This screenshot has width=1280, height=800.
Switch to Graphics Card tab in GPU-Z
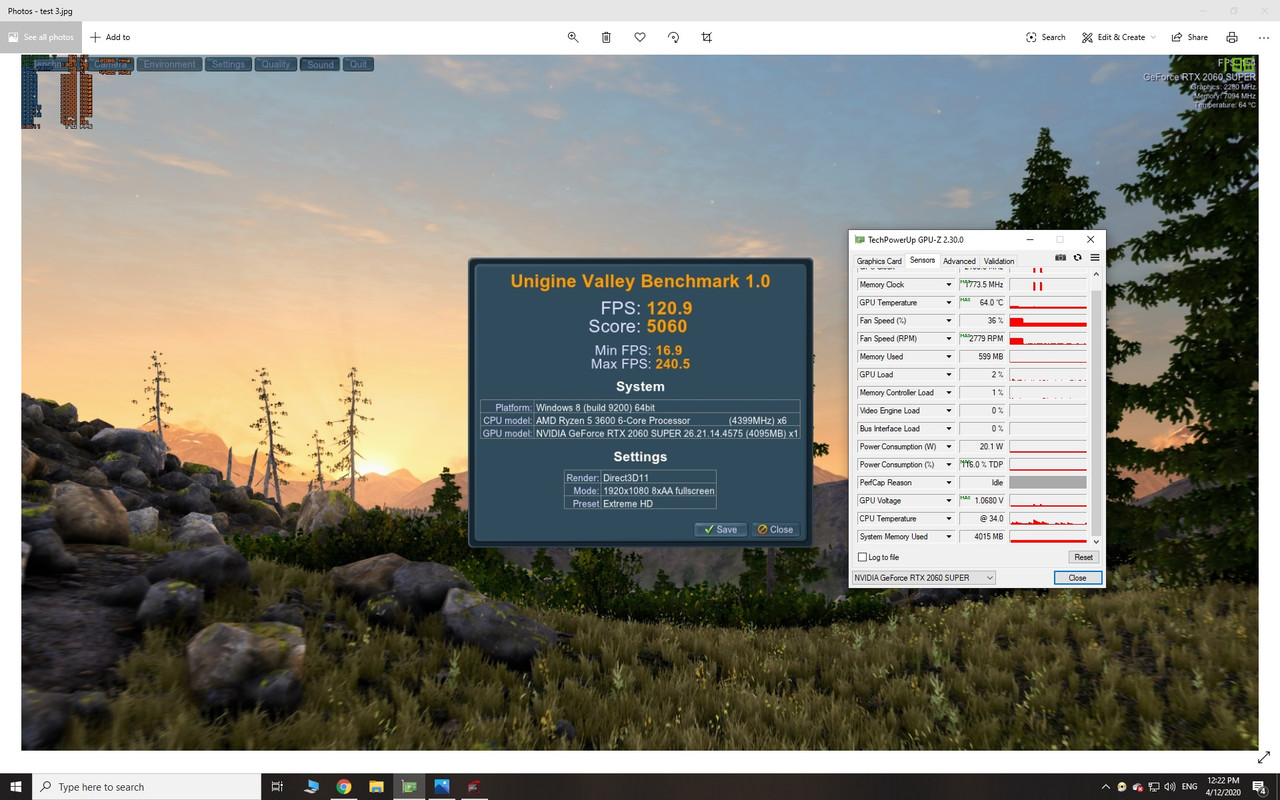click(879, 261)
